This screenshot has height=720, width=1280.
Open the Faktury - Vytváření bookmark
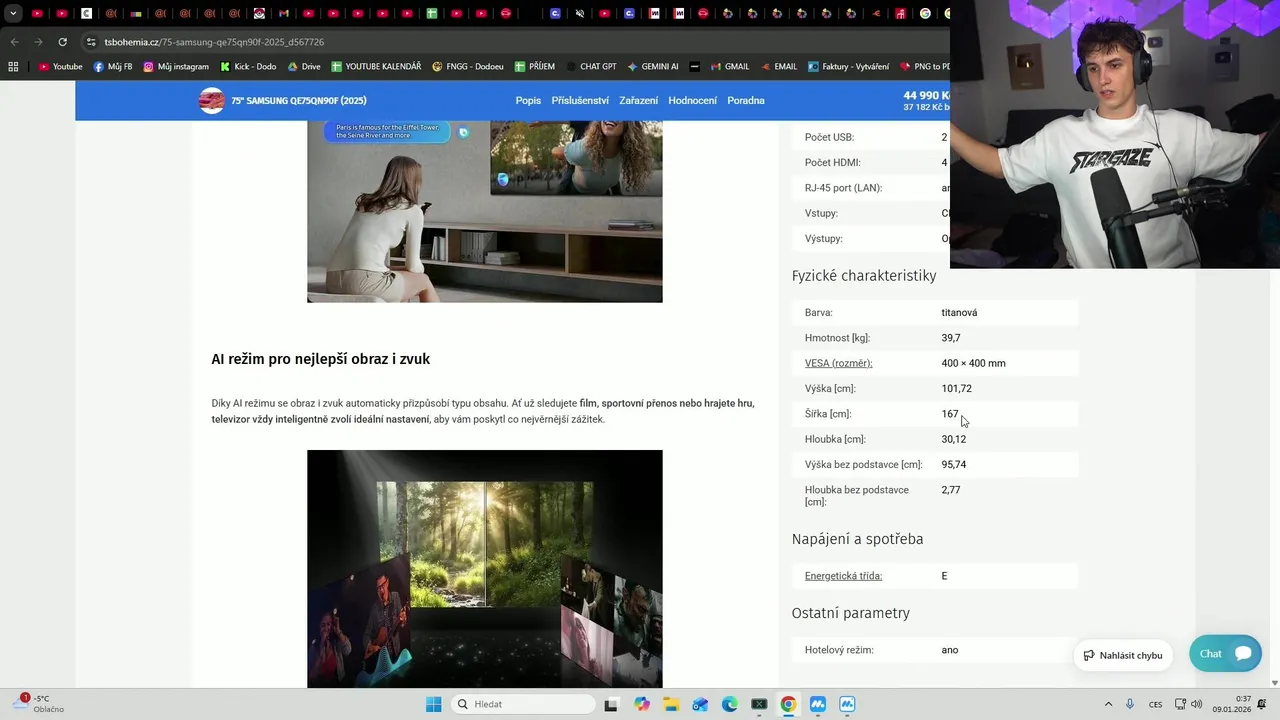click(848, 67)
